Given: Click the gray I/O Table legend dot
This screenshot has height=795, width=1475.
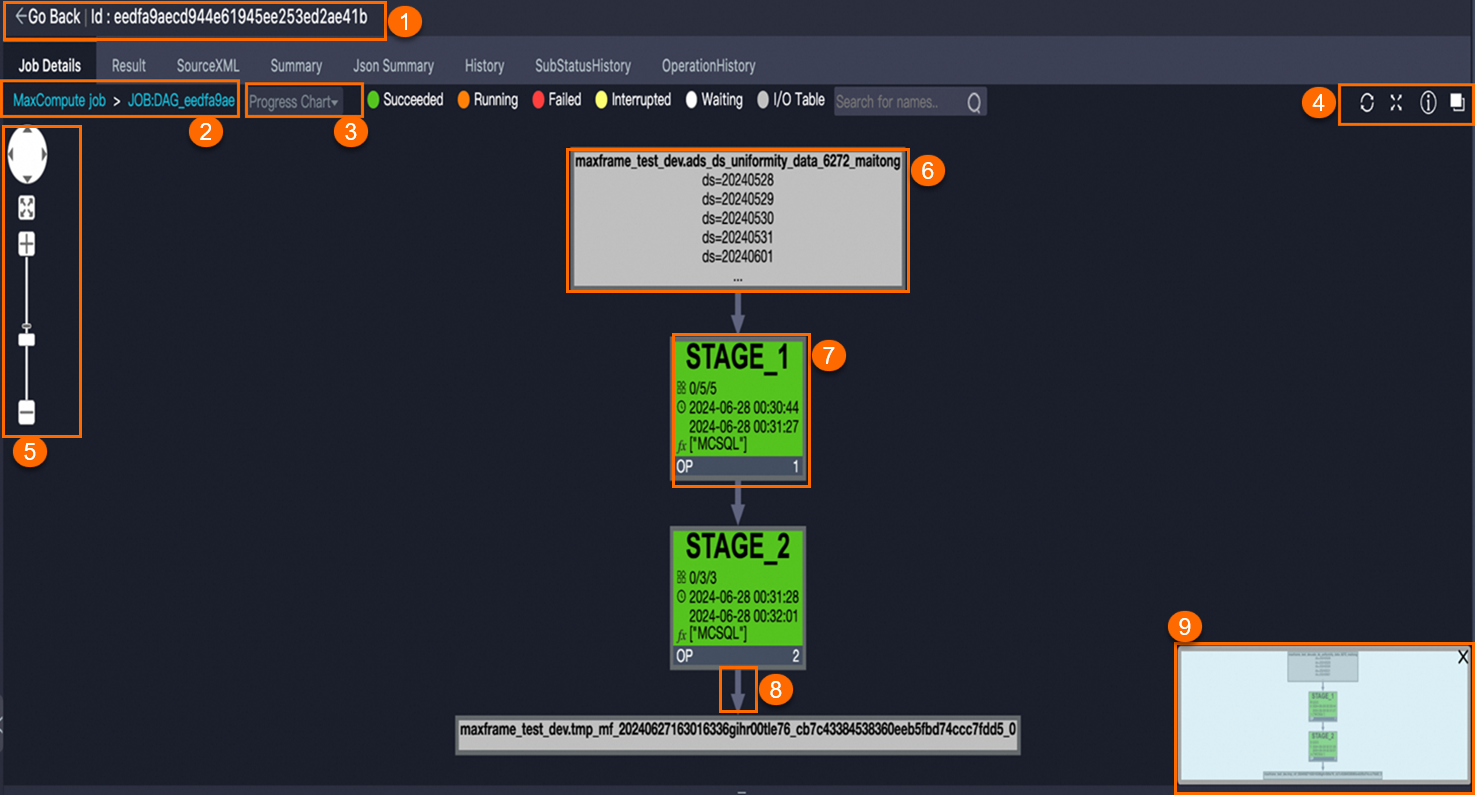Looking at the screenshot, I should 764,100.
